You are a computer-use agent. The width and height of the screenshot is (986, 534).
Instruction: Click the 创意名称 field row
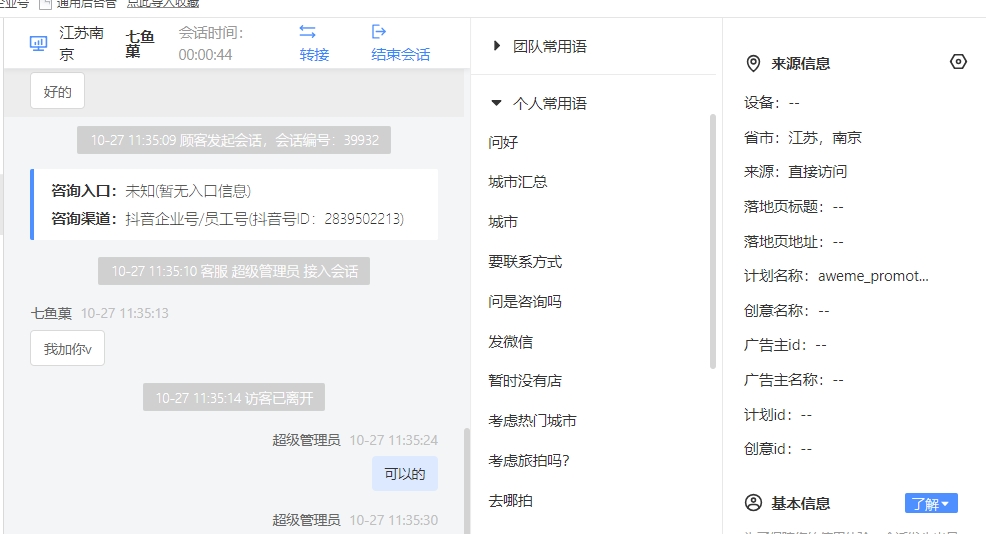tap(787, 311)
